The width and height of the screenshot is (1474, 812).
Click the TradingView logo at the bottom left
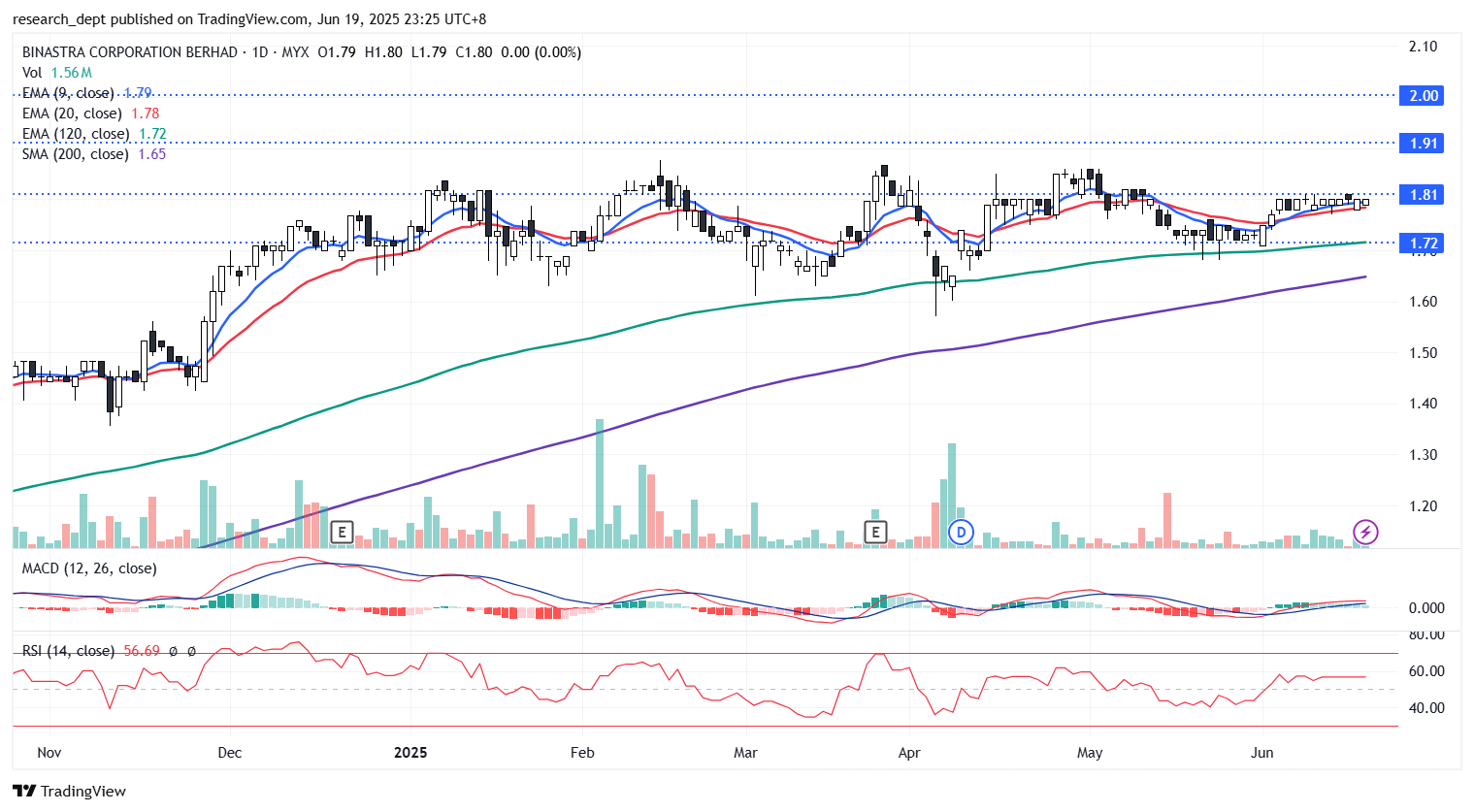[x=70, y=791]
